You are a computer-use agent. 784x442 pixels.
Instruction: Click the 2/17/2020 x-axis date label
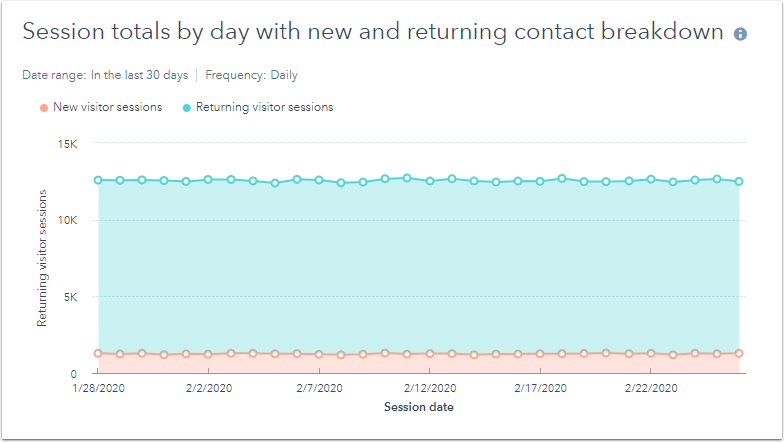(540, 388)
